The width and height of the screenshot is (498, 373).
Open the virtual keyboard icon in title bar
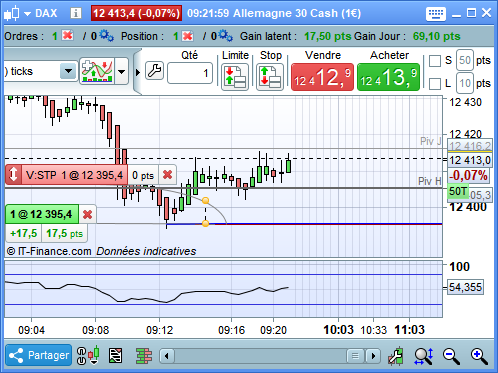click(x=435, y=14)
